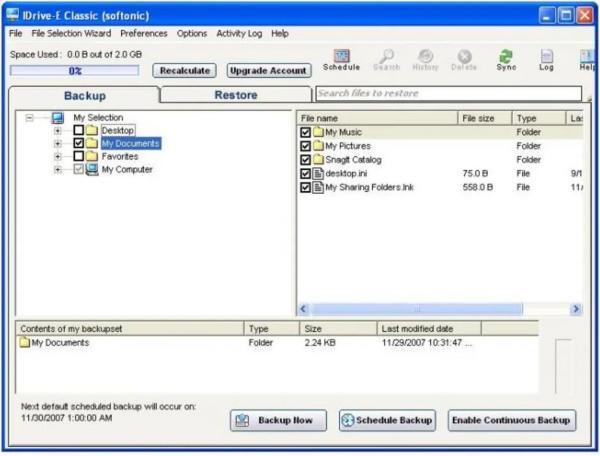Click the Favorites folder icon in tree

(x=92, y=156)
